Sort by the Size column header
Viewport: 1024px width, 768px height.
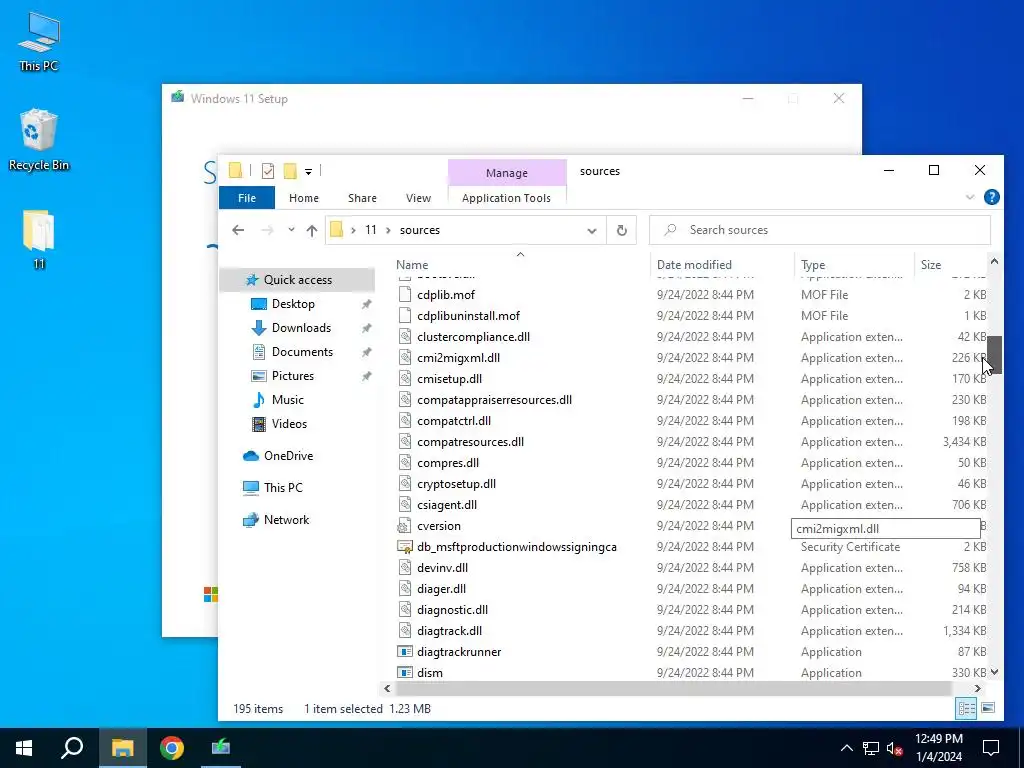point(931,264)
